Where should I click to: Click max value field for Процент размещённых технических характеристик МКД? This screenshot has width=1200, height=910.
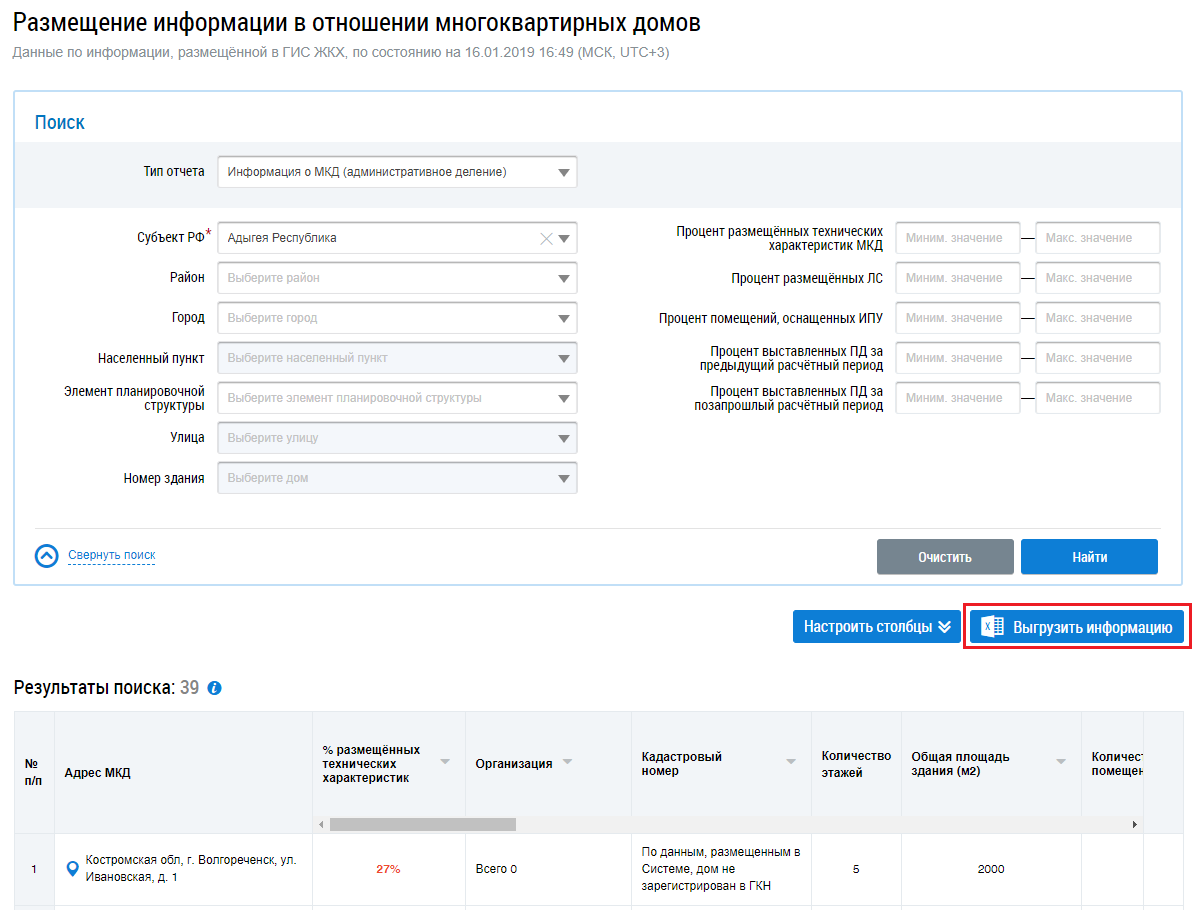1098,238
